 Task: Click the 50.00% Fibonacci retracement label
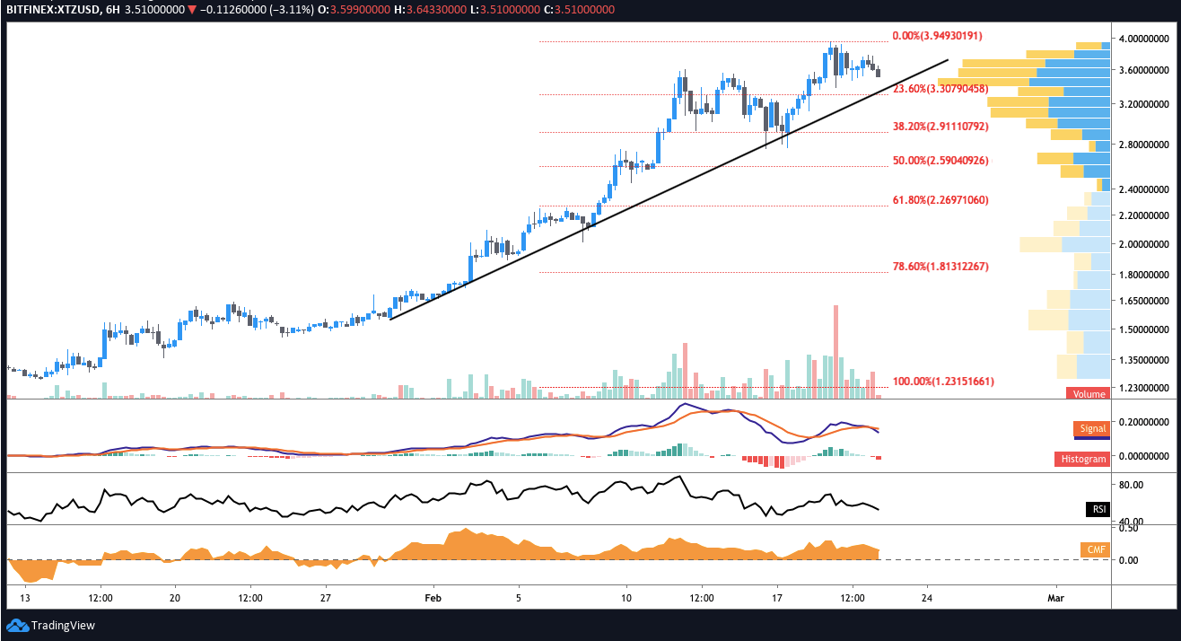click(940, 160)
